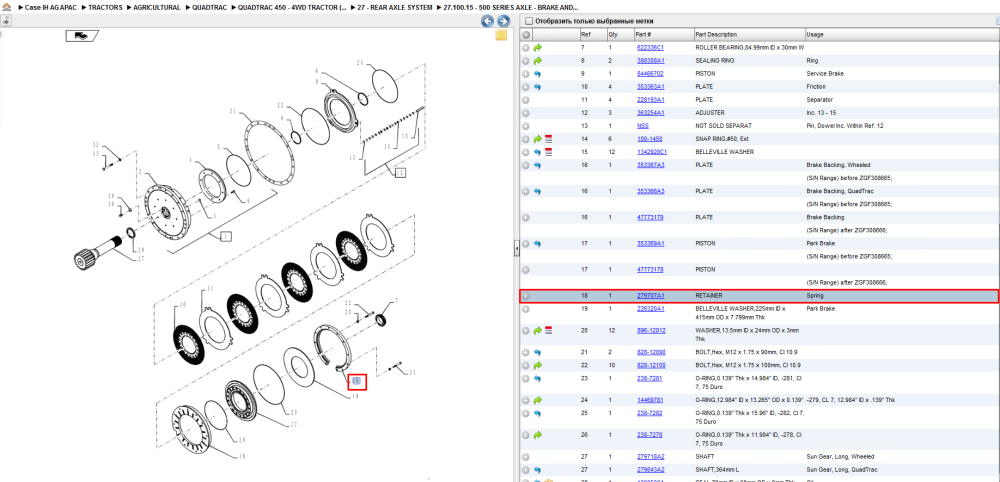The height and width of the screenshot is (482, 1000).
Task: Click blue arrow icon for PLATE 353367A3 row
Action: click(538, 165)
